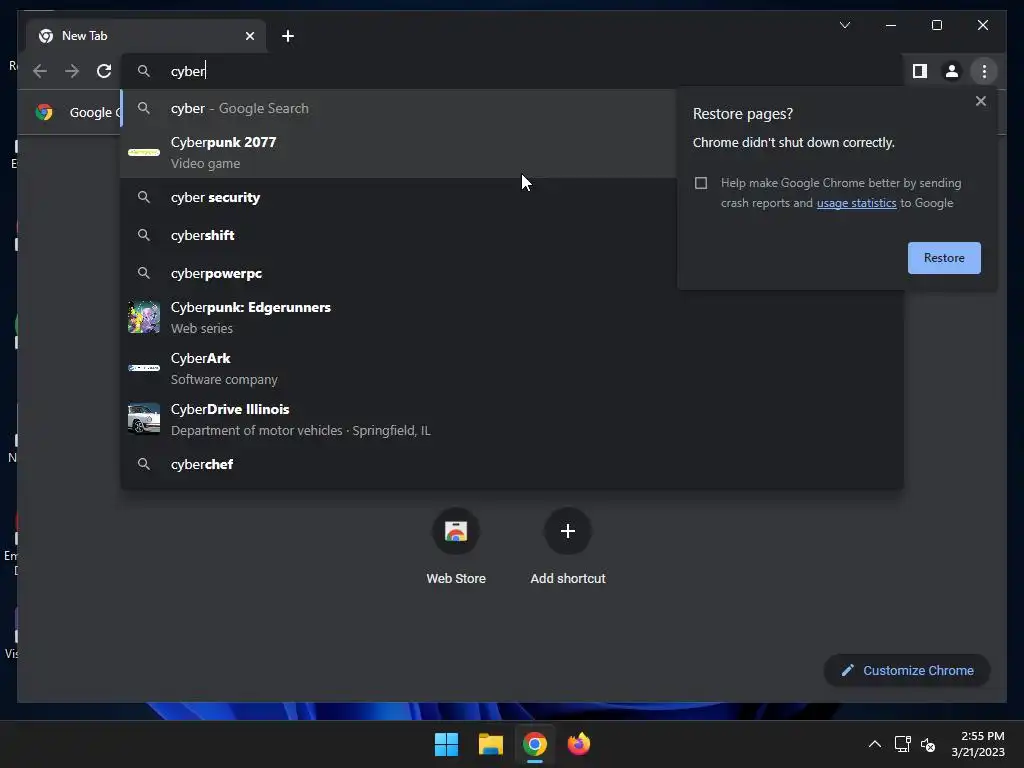Open the clock and date panel
This screenshot has height=768, width=1024.
pos(978,744)
